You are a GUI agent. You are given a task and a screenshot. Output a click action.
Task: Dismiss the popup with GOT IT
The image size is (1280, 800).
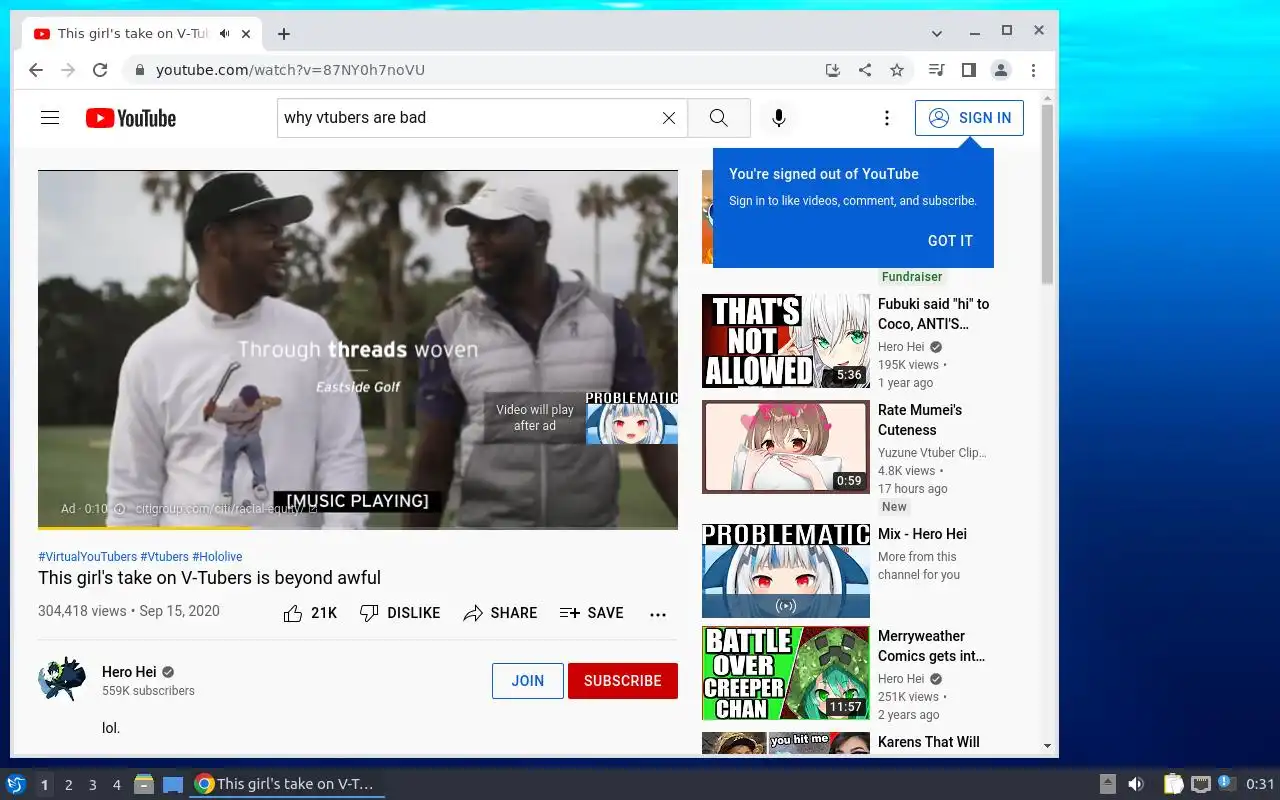[x=950, y=241]
